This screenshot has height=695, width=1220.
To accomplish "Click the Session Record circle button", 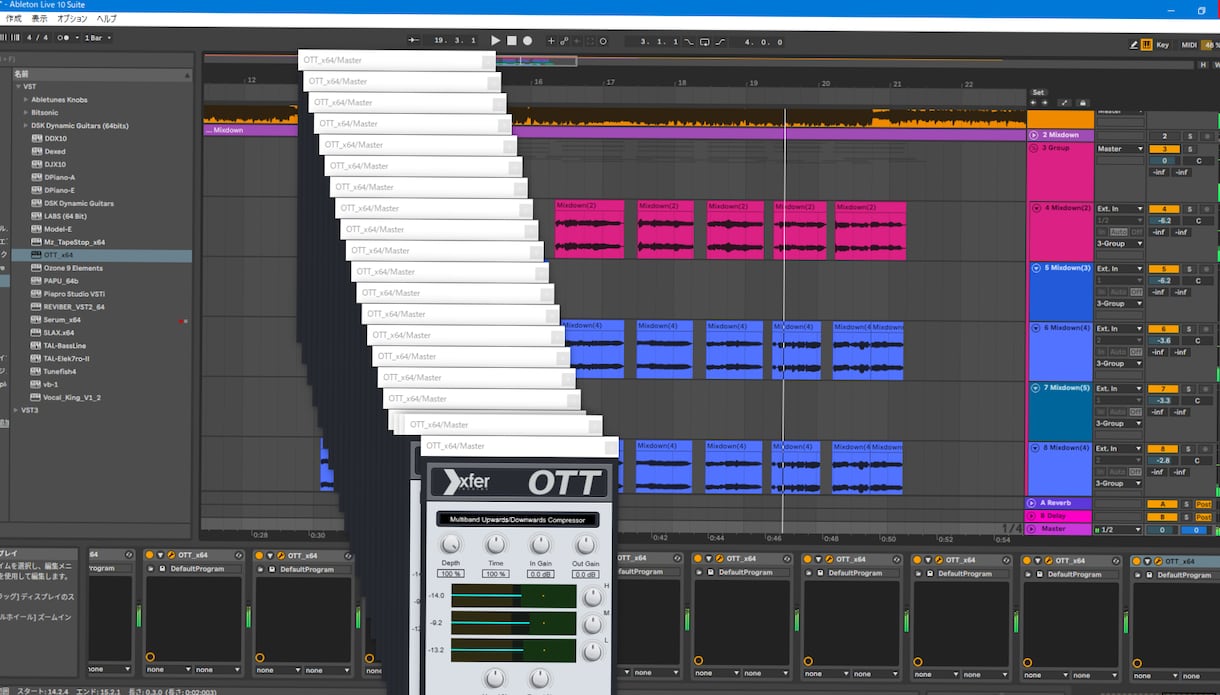I will [603, 41].
